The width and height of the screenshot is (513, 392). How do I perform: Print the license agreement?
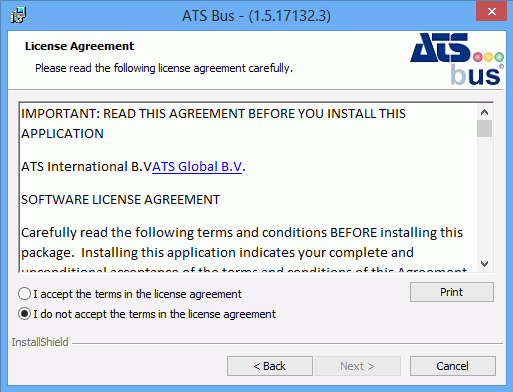[452, 292]
